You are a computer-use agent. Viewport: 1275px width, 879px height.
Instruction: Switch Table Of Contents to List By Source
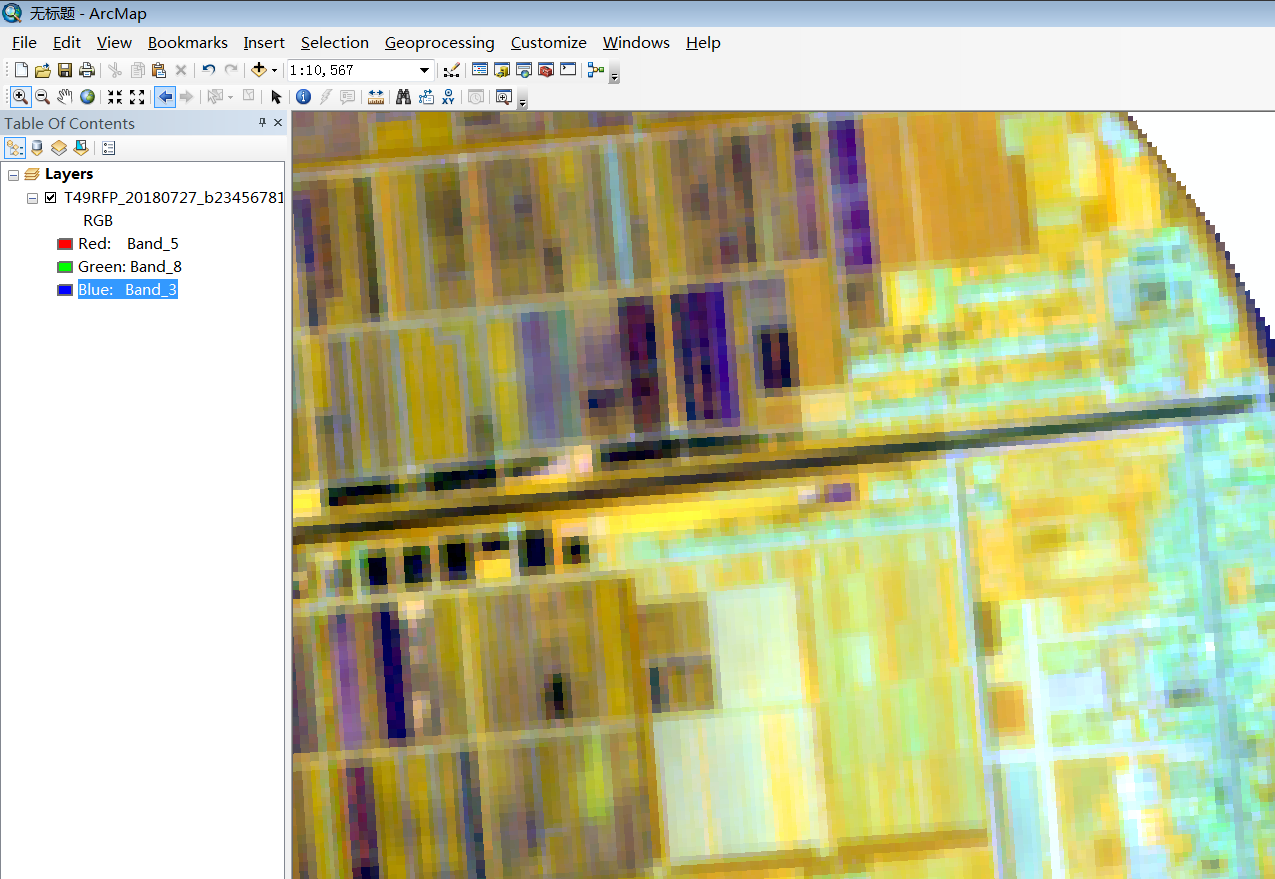pos(37,147)
